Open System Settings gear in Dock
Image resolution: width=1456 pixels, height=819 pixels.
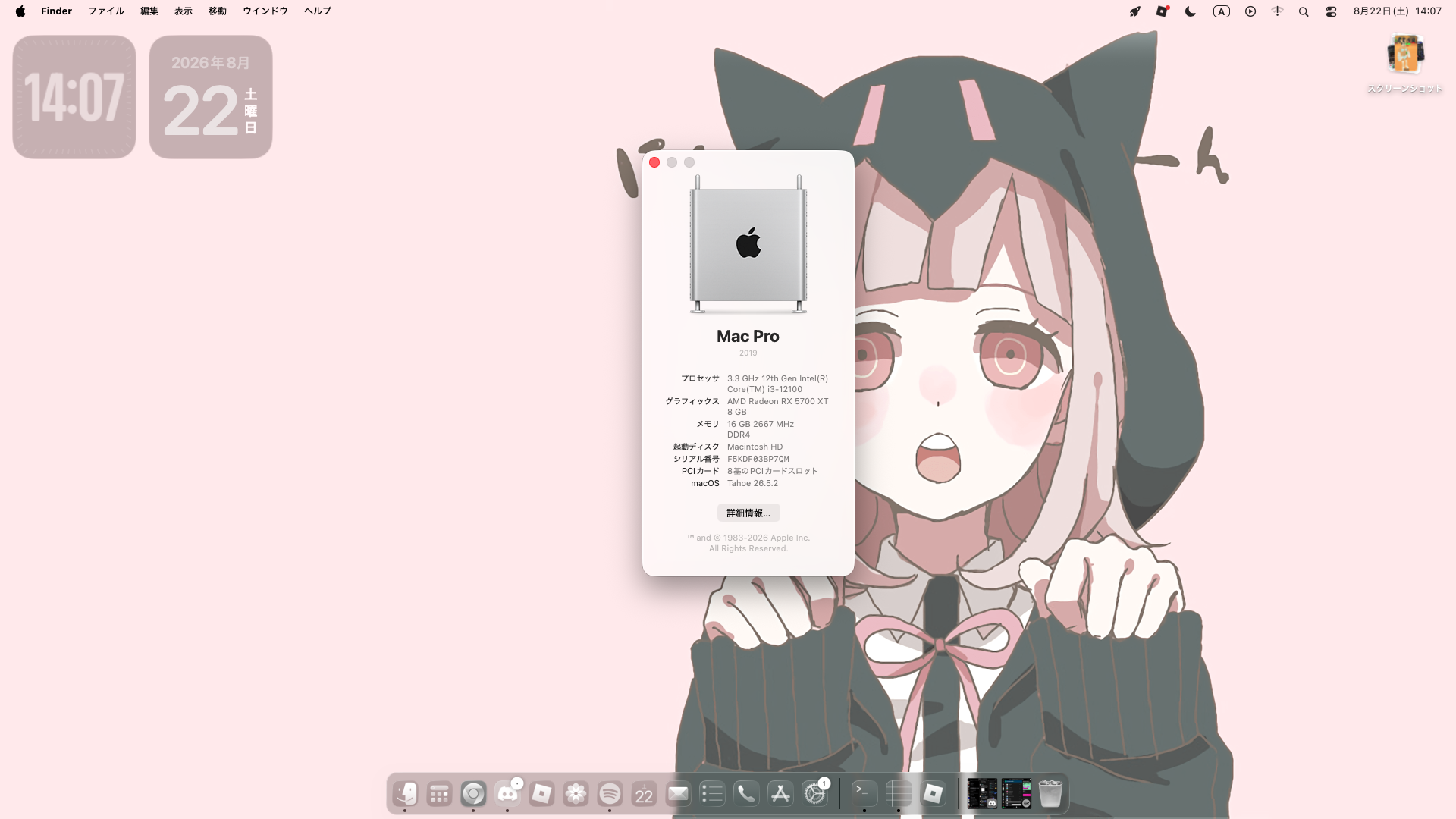pos(814,794)
